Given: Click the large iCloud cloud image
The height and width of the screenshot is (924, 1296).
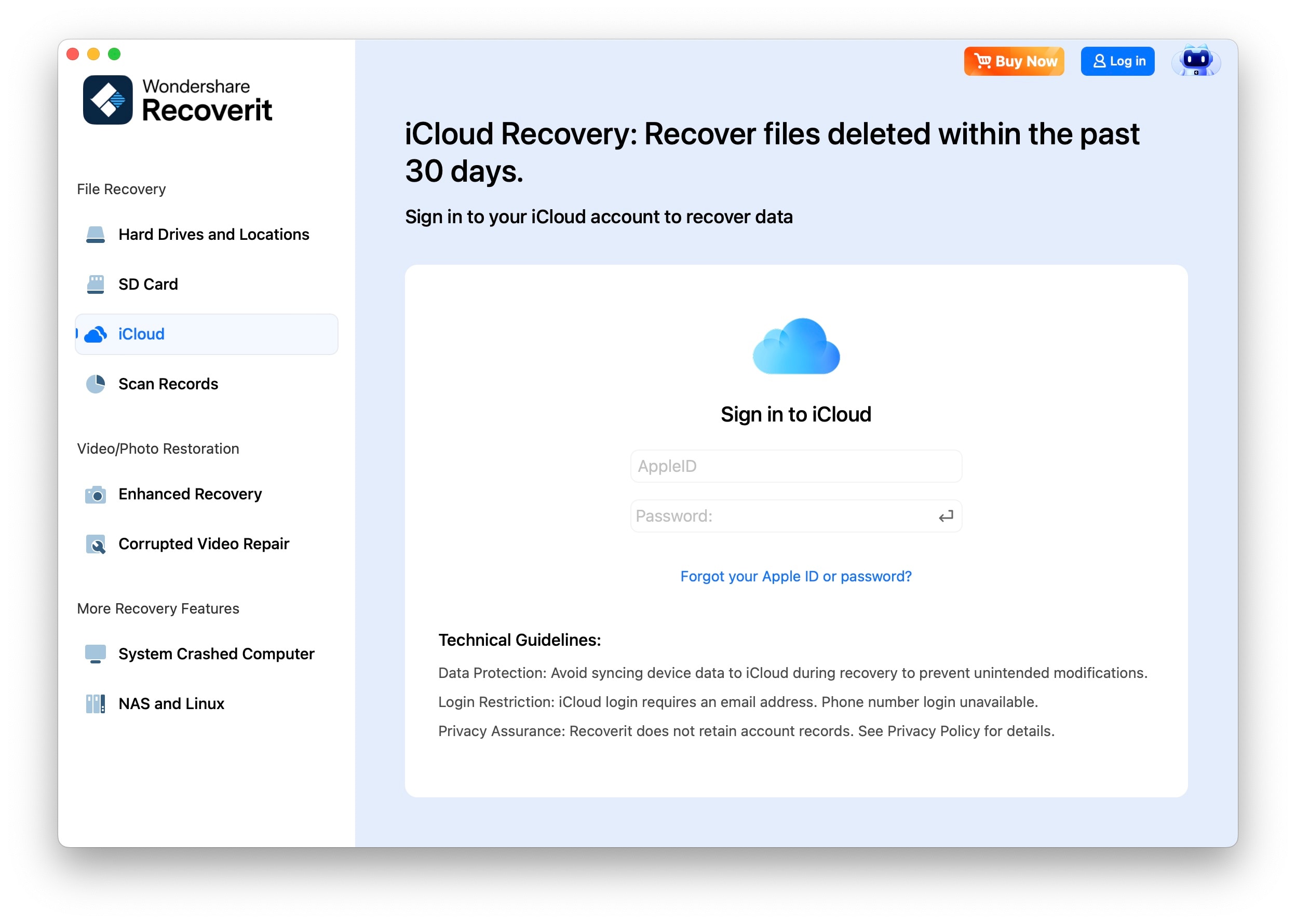Looking at the screenshot, I should (795, 346).
